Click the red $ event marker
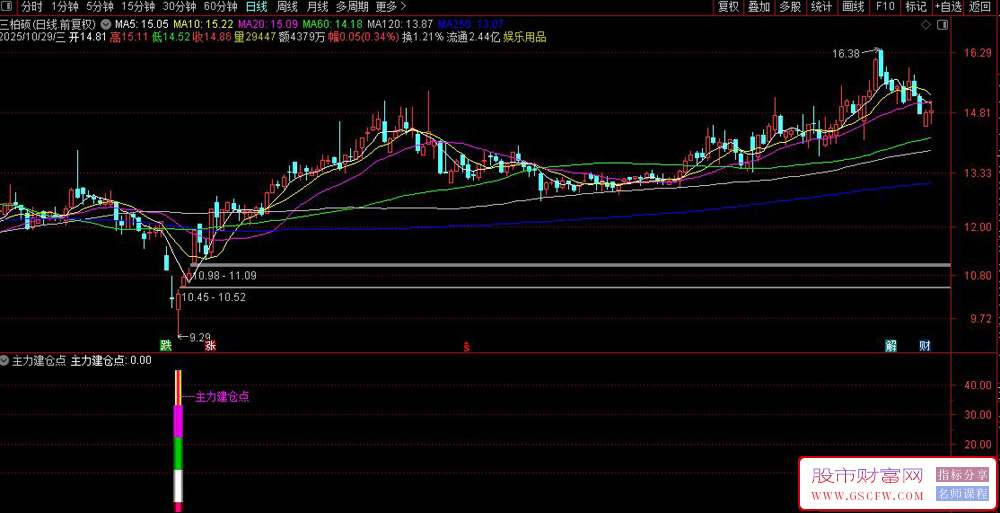 [x=466, y=347]
